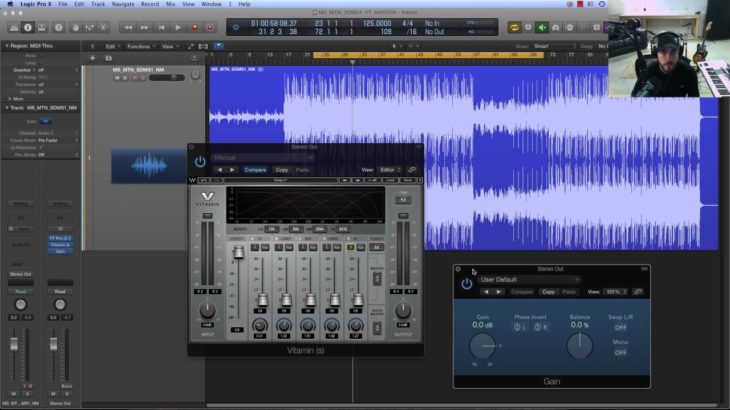The image size is (730, 410).
Task: Click Compare in Vitamin plugin header
Action: click(255, 170)
